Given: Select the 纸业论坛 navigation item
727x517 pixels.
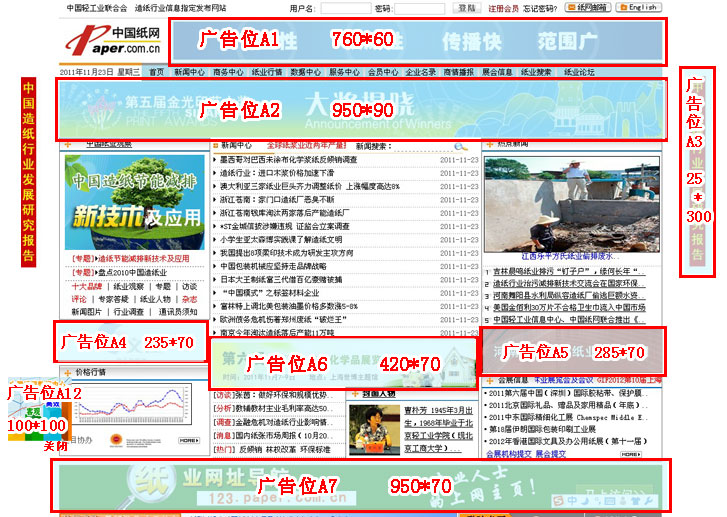Looking at the screenshot, I should [579, 72].
